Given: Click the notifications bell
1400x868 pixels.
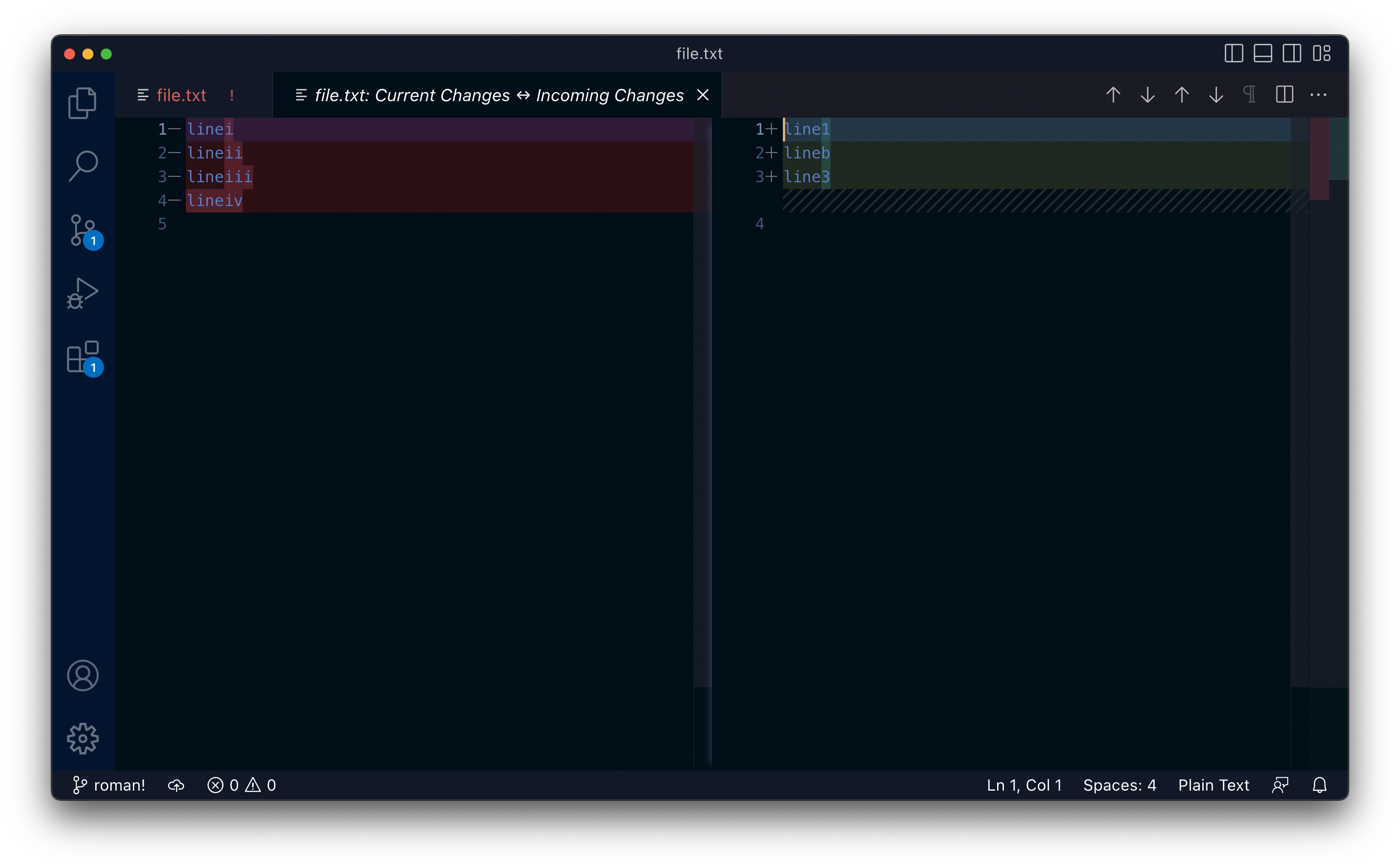Looking at the screenshot, I should 1319,785.
